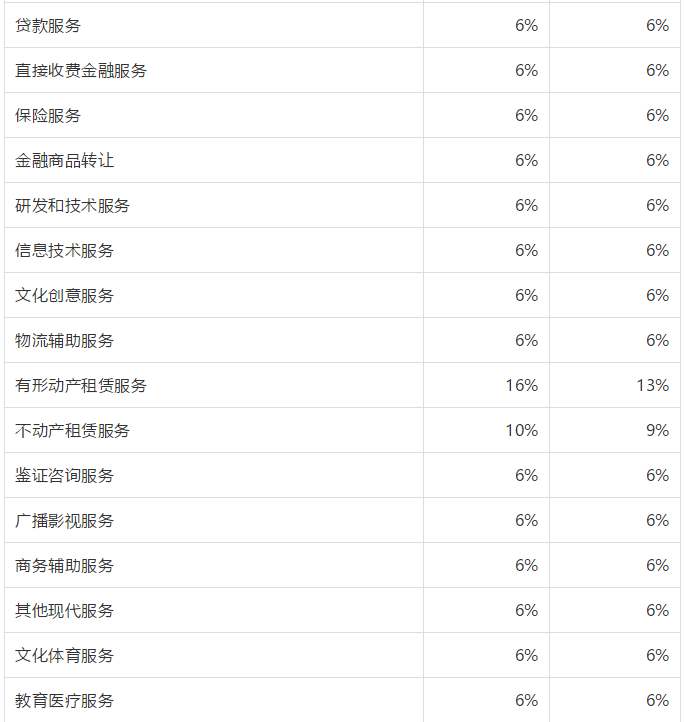Click the 文化体育服务 cell

click(65, 656)
